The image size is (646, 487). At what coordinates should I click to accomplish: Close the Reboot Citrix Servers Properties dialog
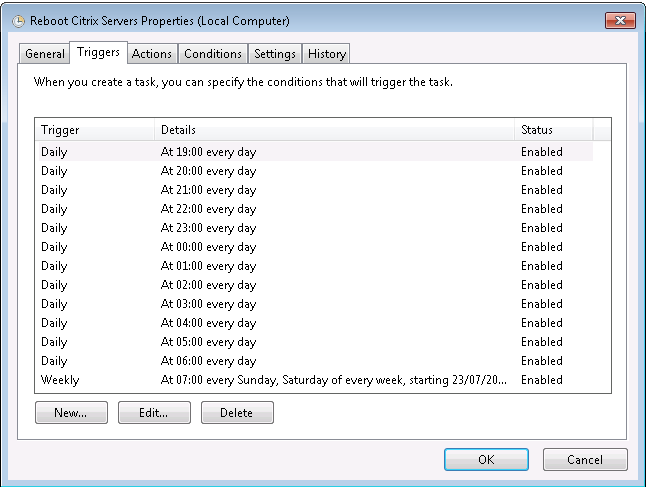pos(620,20)
